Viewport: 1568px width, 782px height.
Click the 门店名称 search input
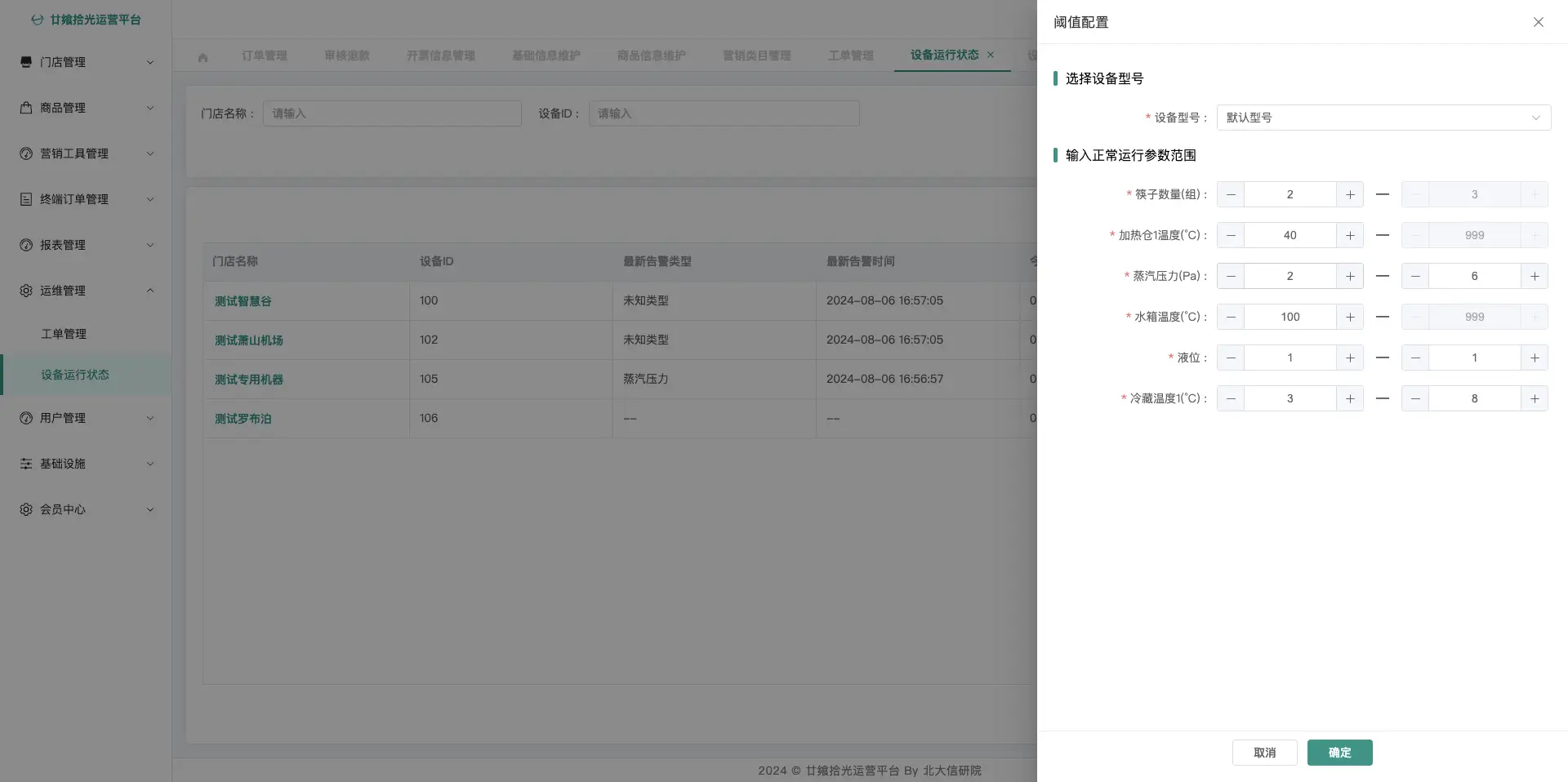392,113
